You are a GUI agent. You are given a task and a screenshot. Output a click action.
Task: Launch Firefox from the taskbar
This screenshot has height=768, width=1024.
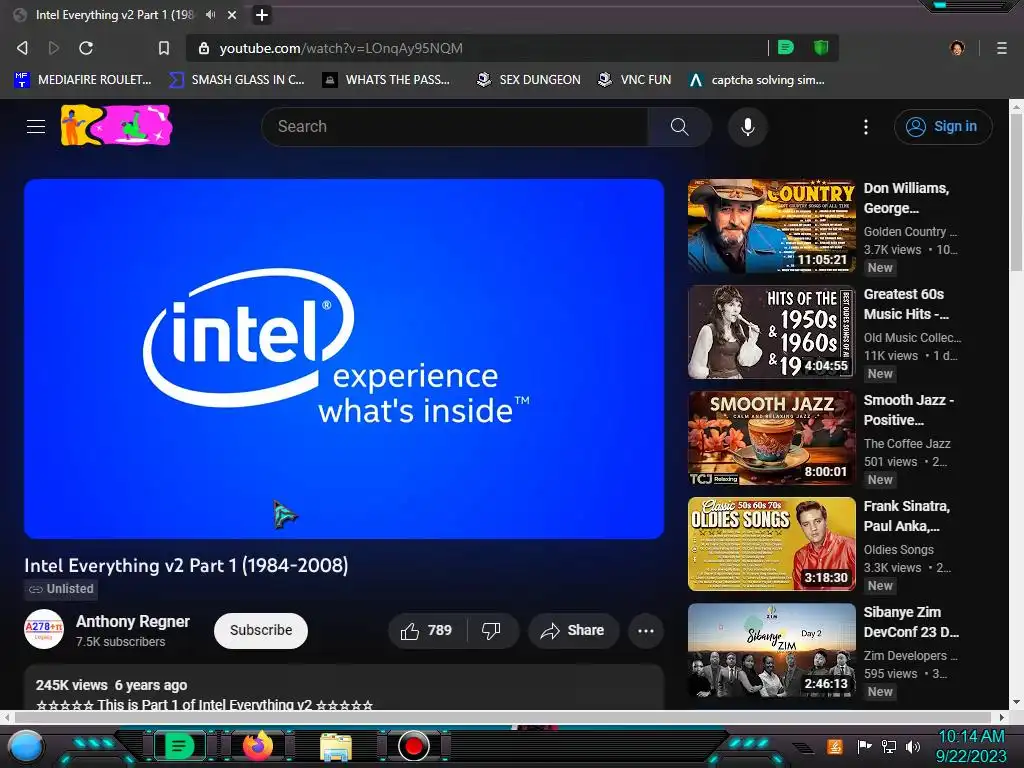258,746
